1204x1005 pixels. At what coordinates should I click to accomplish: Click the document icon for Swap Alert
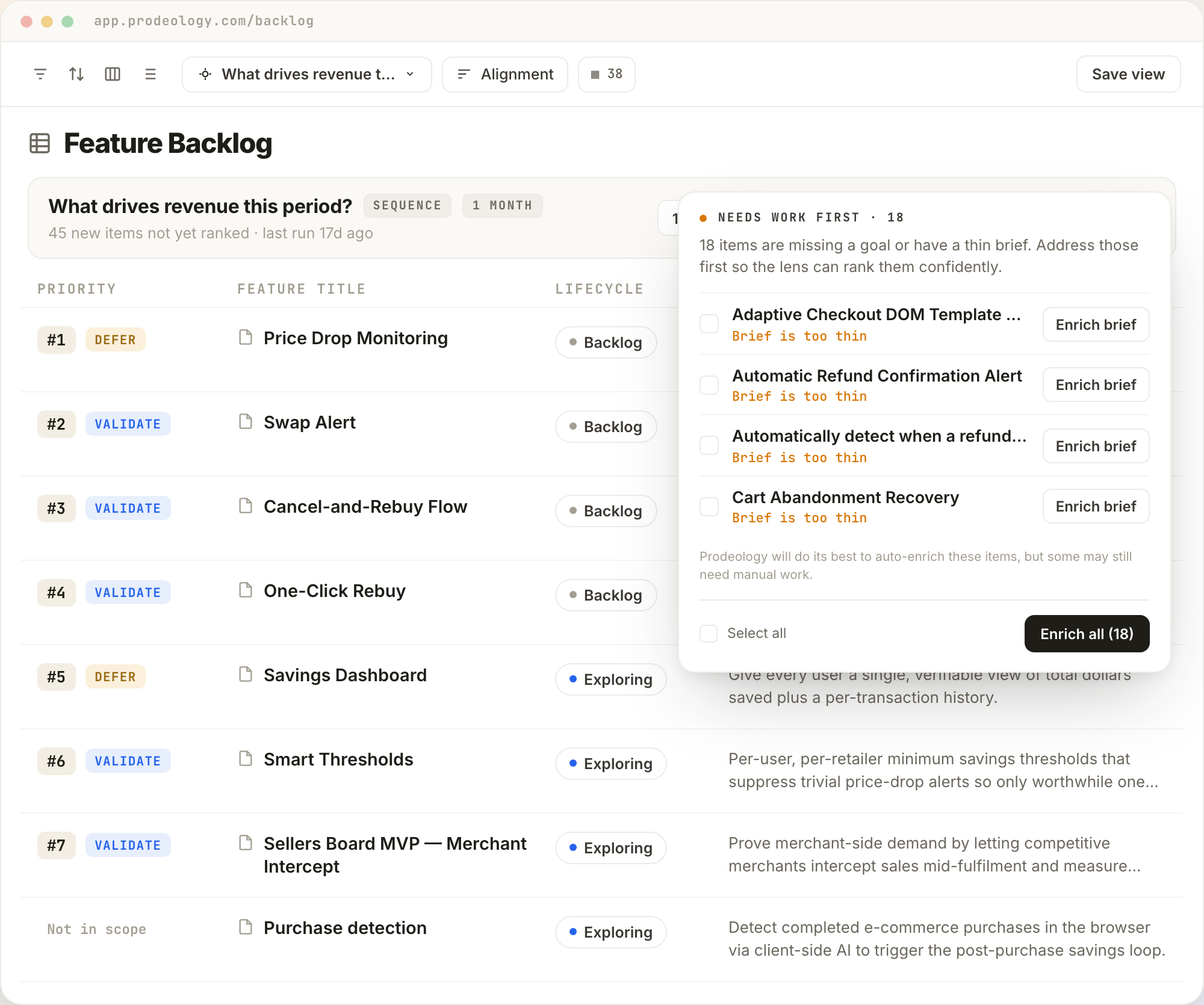tap(246, 421)
